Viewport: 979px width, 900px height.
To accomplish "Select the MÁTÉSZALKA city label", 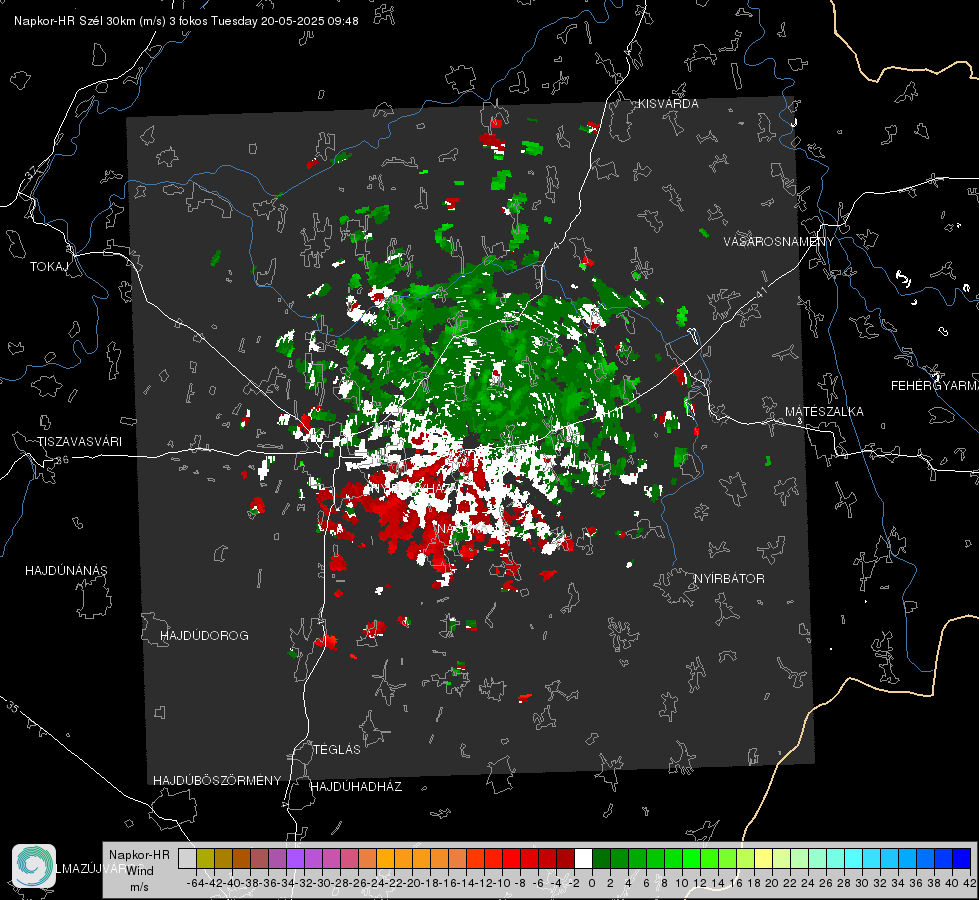I will (x=824, y=412).
